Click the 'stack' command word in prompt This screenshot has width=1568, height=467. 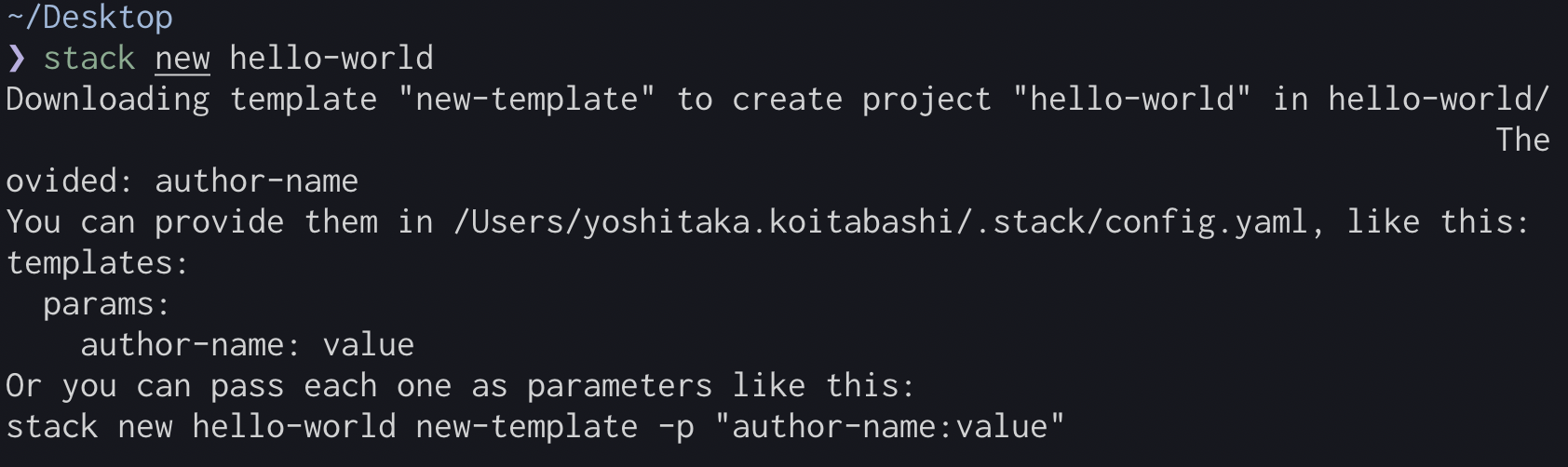coord(89,59)
